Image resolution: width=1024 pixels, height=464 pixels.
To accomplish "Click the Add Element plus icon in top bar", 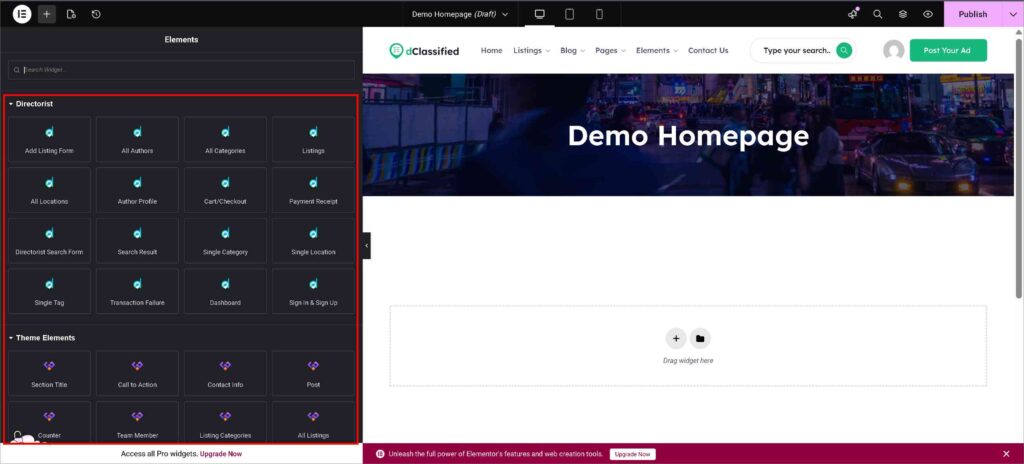I will point(47,14).
